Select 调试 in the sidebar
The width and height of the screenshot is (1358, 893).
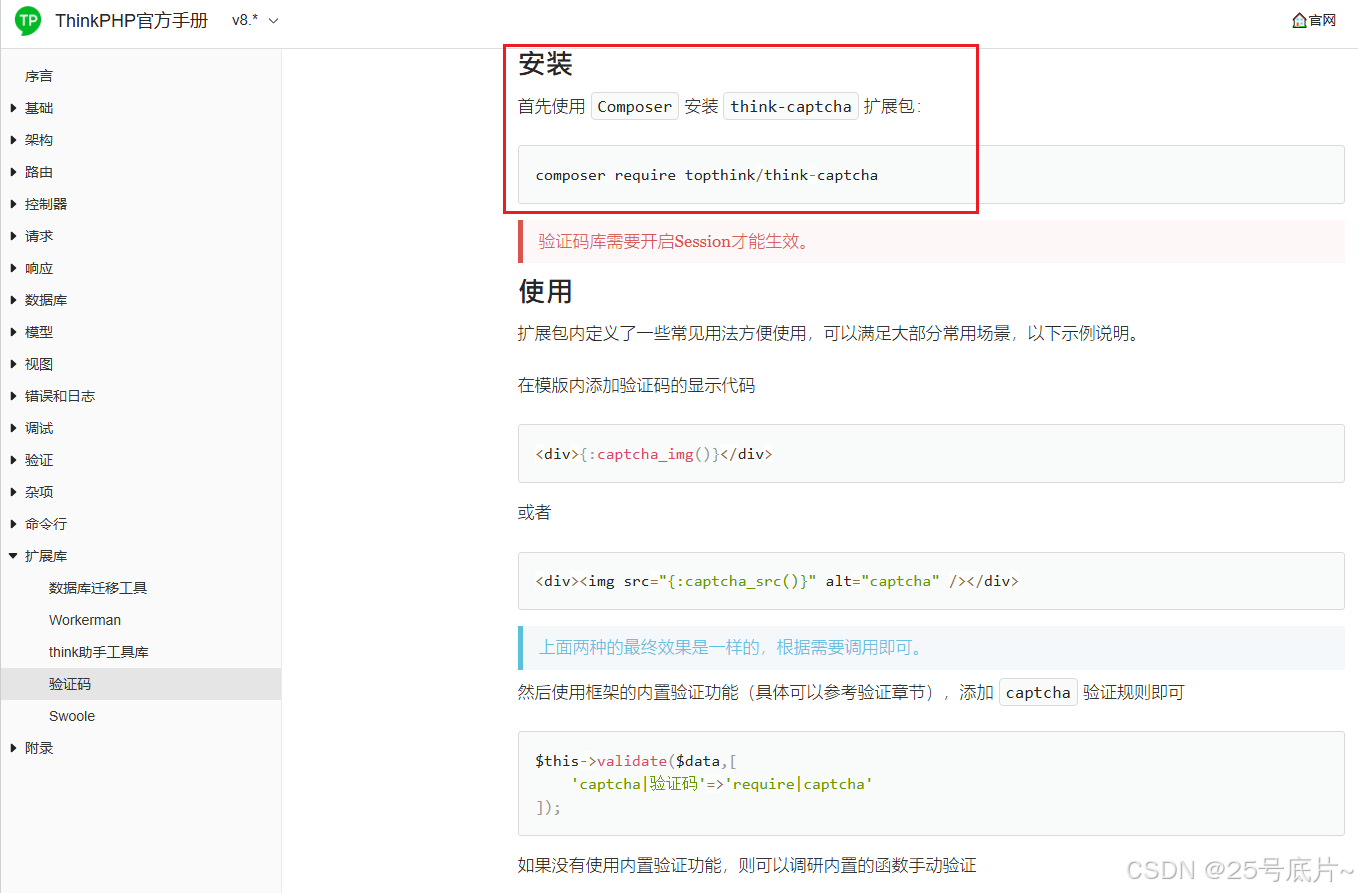tap(39, 428)
